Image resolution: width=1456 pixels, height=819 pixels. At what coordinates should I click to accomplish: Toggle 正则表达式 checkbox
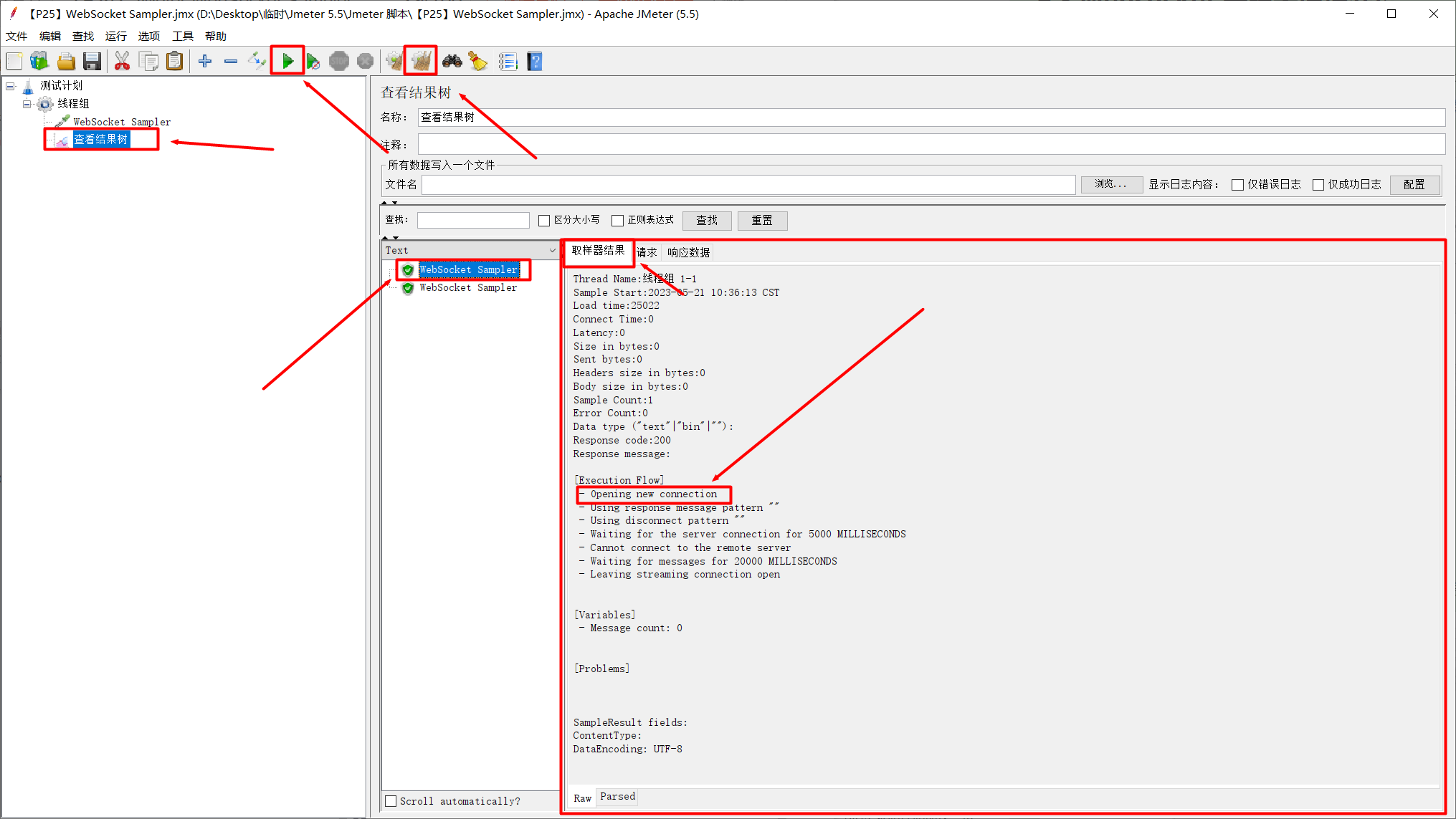click(x=617, y=221)
